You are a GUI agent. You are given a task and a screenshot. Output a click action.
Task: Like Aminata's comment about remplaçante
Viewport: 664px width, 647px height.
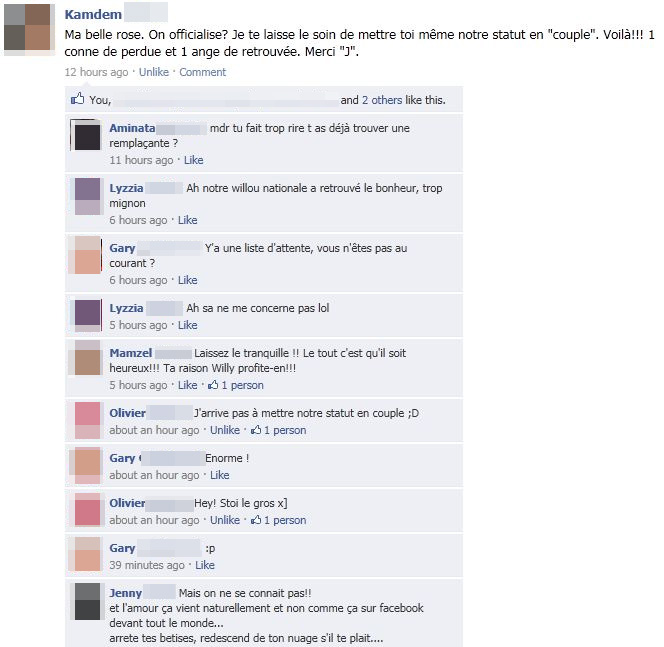[x=194, y=160]
